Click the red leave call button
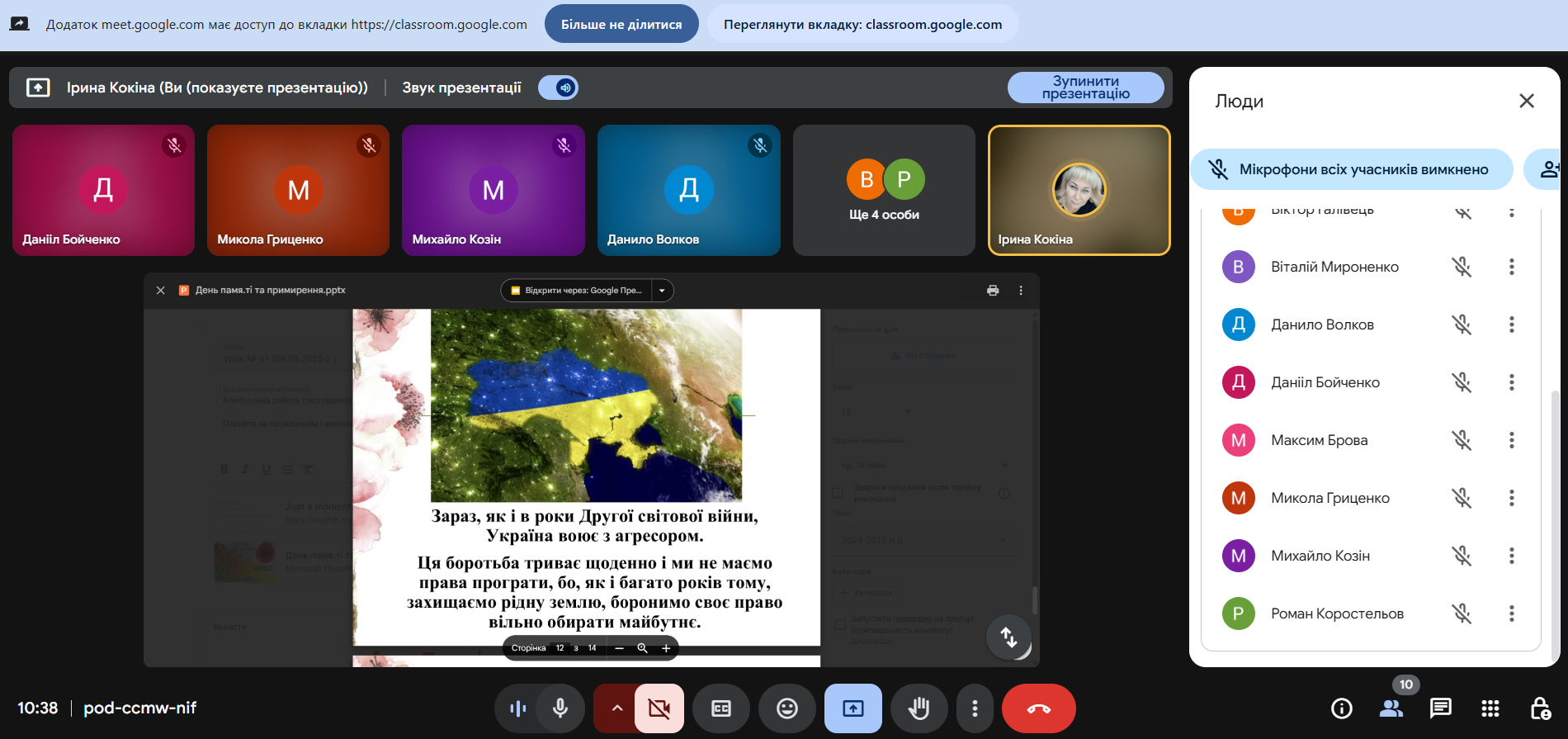1568x739 pixels. coord(1038,708)
